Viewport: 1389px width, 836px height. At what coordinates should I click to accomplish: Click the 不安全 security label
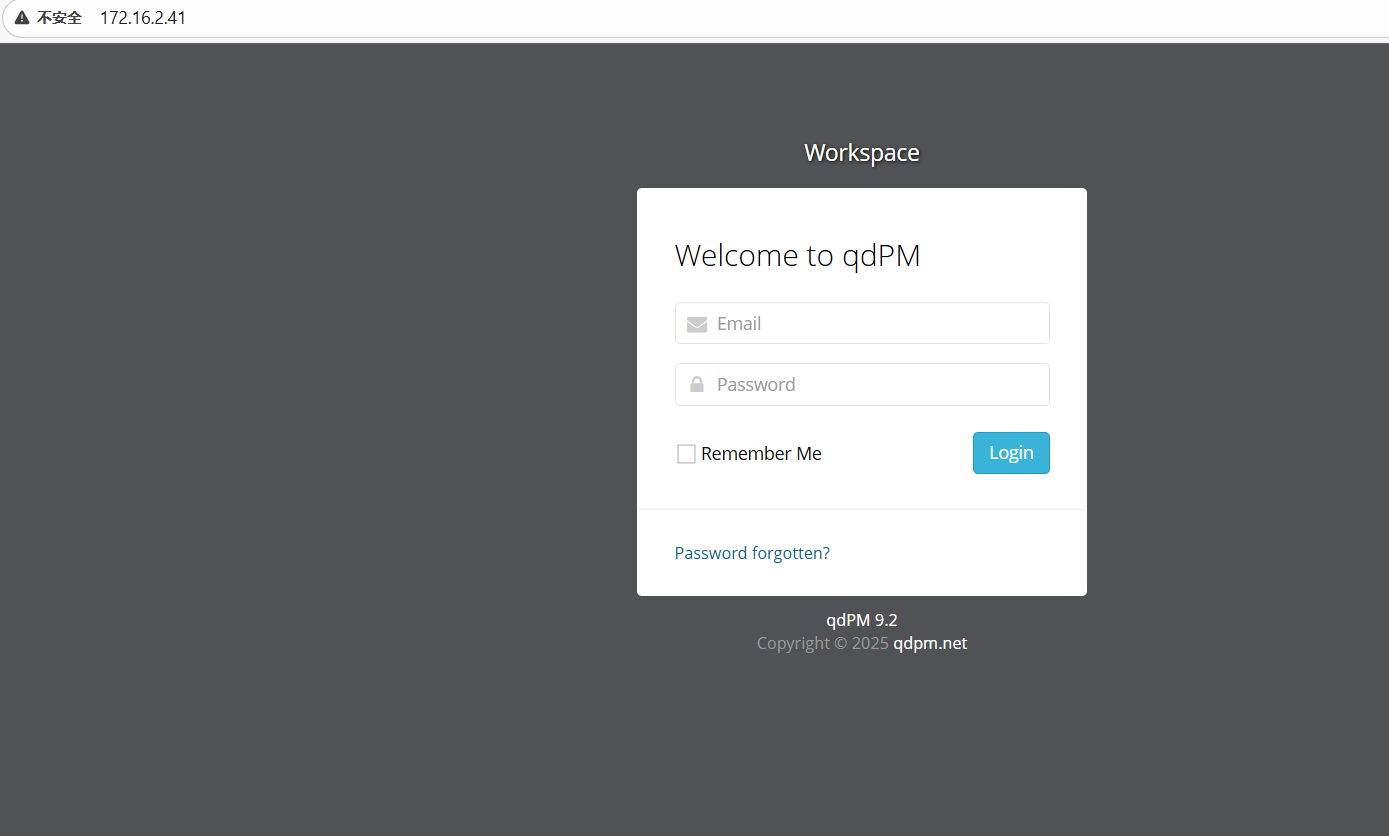pyautogui.click(x=60, y=18)
